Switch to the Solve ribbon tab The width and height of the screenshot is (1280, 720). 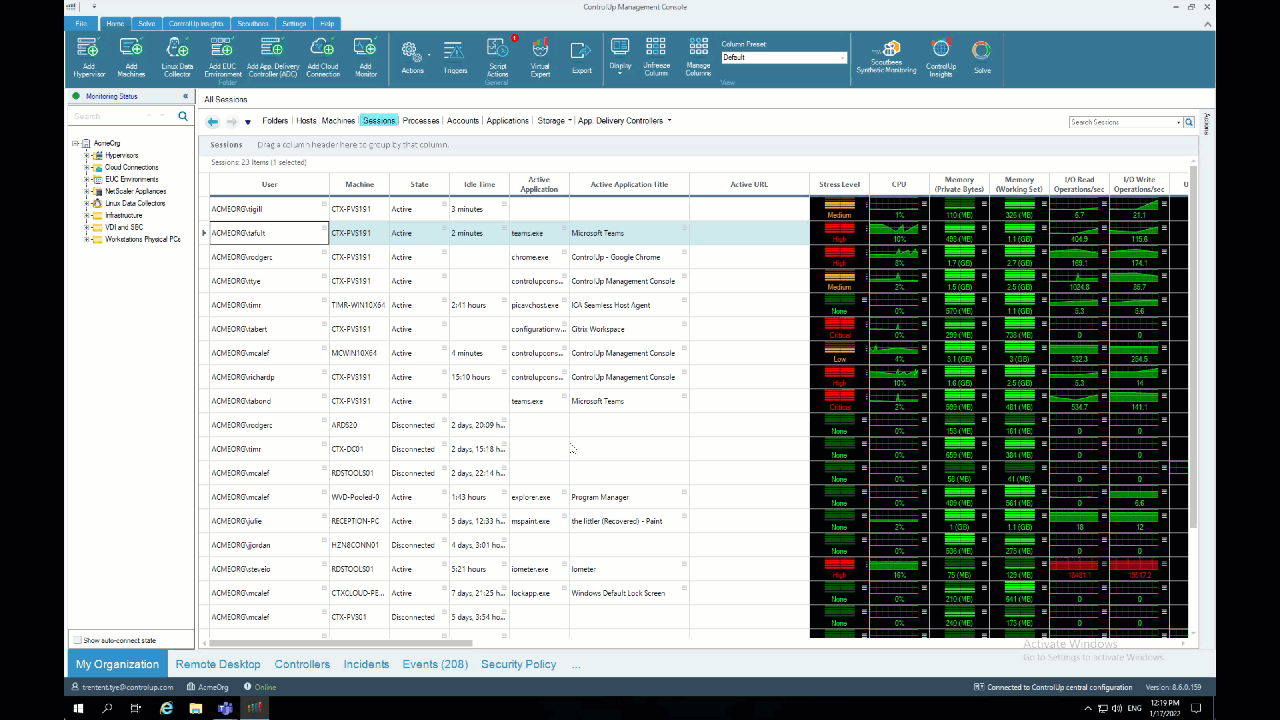pos(147,23)
